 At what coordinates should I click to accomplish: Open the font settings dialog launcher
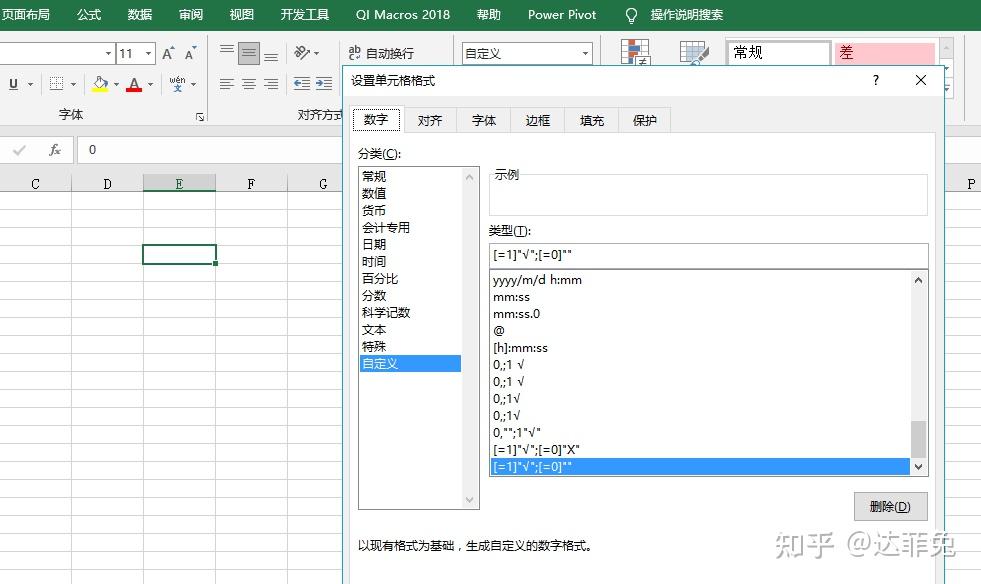click(x=200, y=116)
